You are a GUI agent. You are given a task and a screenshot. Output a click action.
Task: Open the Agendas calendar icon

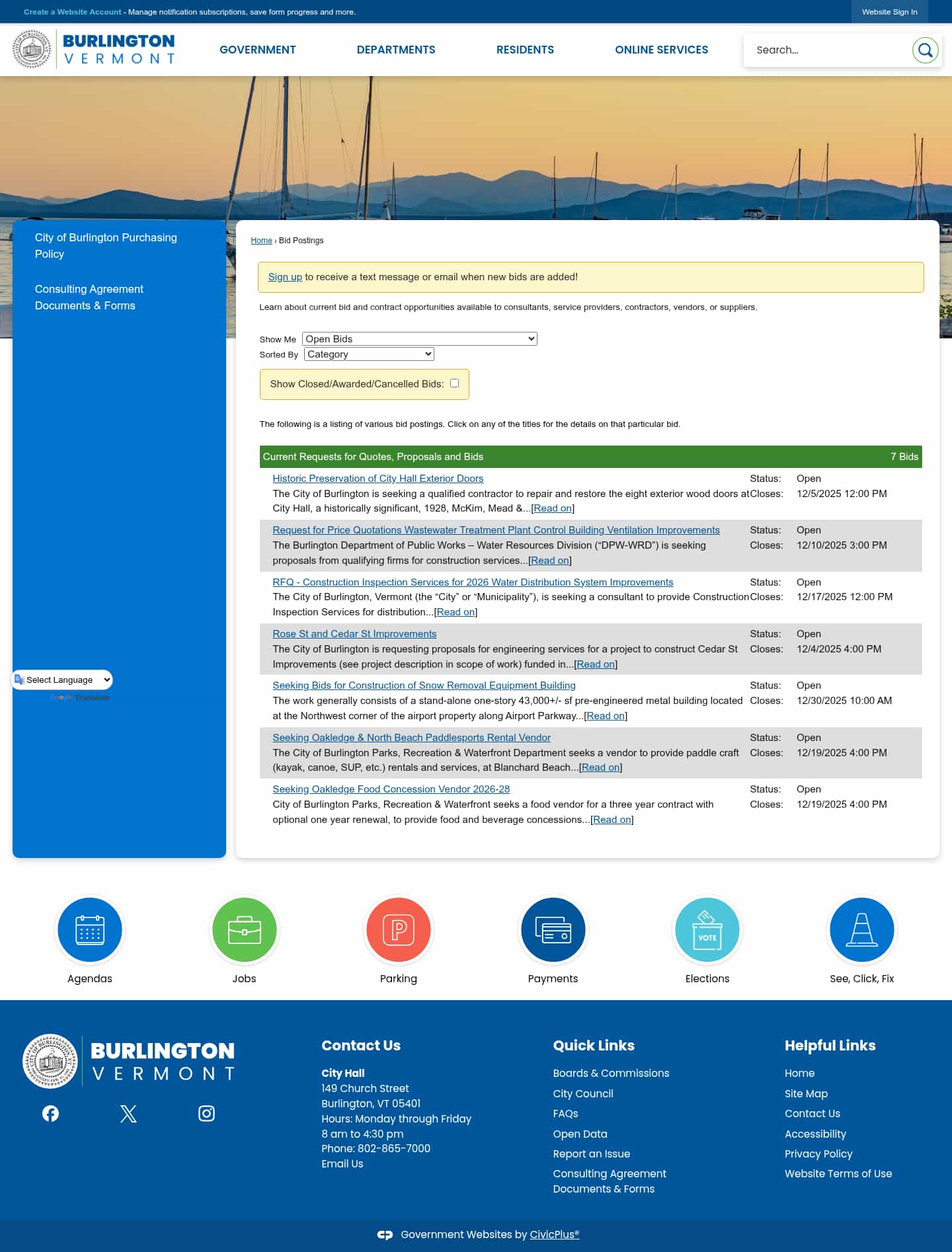90,929
